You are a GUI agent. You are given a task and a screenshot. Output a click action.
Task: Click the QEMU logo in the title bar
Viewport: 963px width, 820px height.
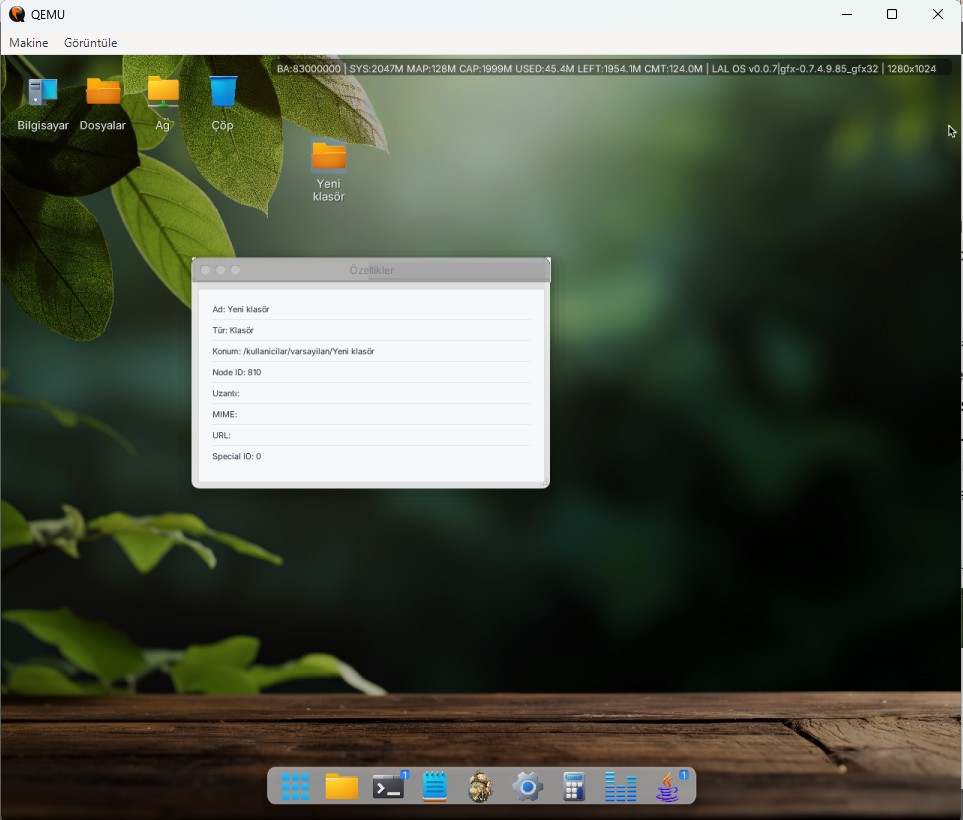coord(17,14)
